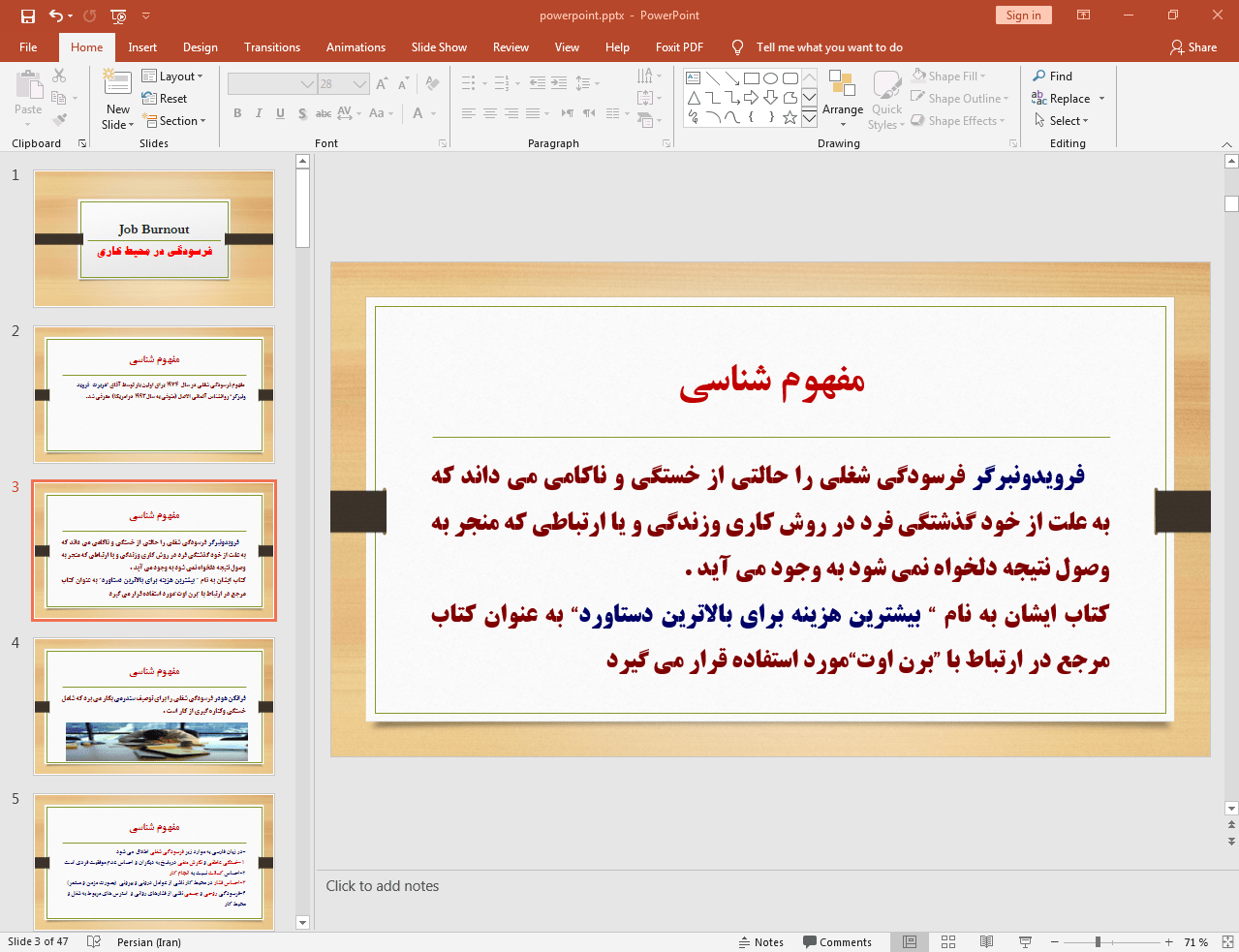Clear all formatting icon in Font group
This screenshot has width=1239, height=952.
pyautogui.click(x=432, y=83)
